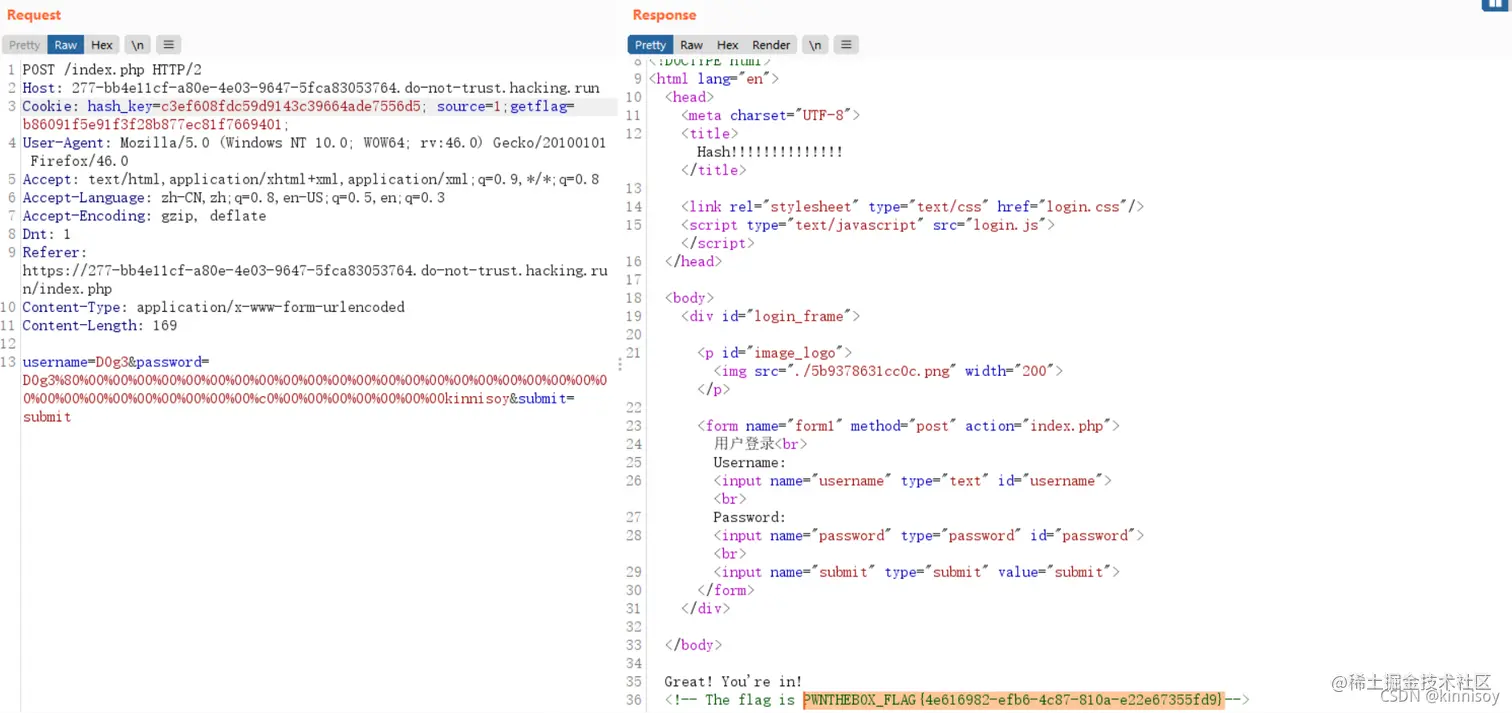The width and height of the screenshot is (1512, 713).
Task: Click the Dnt: 1 header line
Action: [x=47, y=234]
